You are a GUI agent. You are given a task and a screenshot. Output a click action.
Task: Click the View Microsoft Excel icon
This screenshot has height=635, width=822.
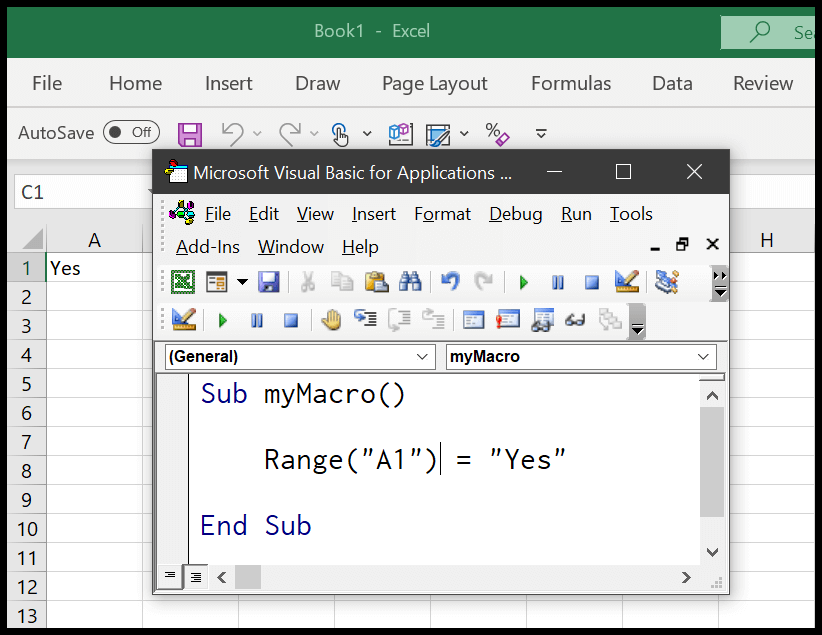tap(182, 282)
